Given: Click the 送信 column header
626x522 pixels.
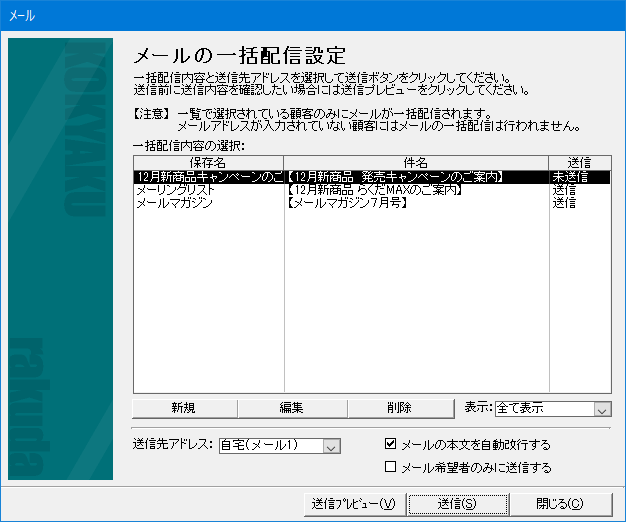Looking at the screenshot, I should click(579, 162).
